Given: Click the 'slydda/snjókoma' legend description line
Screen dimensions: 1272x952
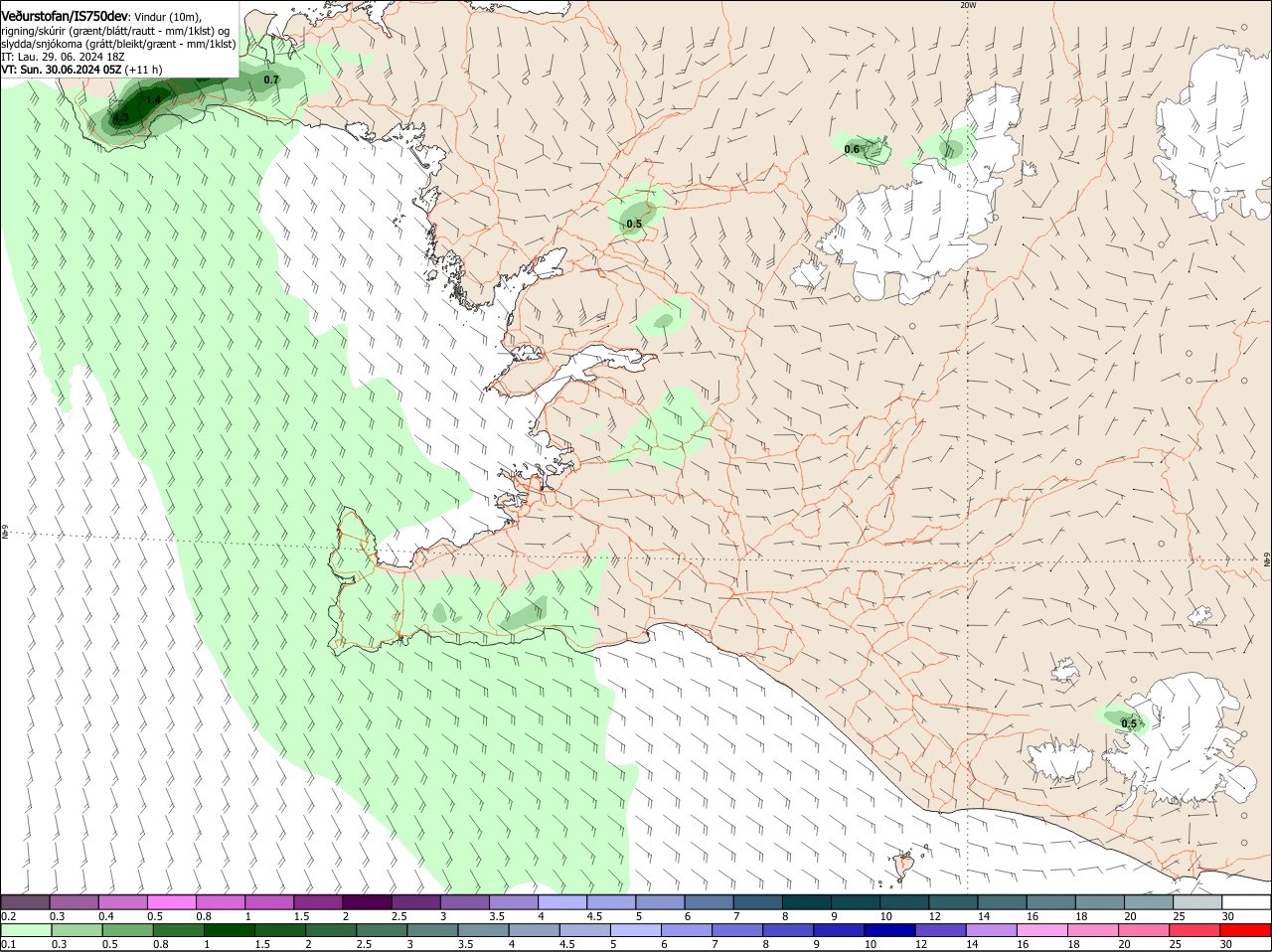Looking at the screenshot, I should pos(118,44).
